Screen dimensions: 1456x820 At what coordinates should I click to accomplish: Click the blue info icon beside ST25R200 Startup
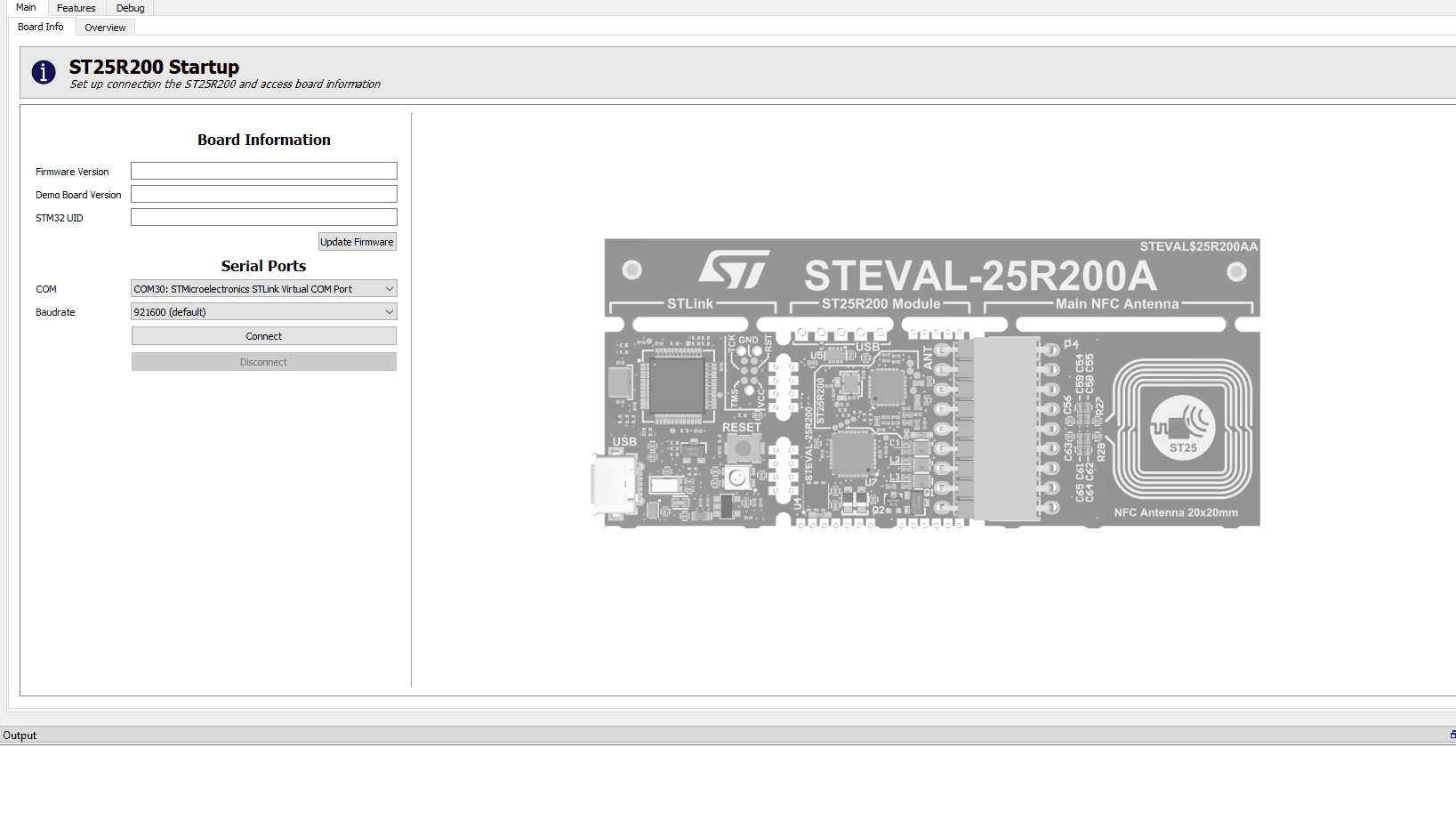44,73
